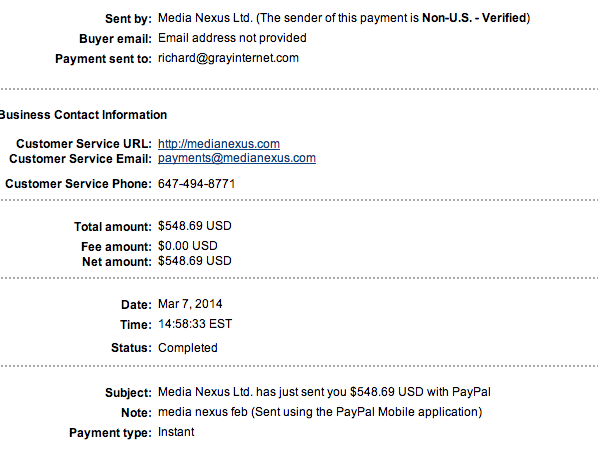The image size is (598, 460).
Task: Click the Fee amount $0.00 USD value
Action: (x=188, y=246)
